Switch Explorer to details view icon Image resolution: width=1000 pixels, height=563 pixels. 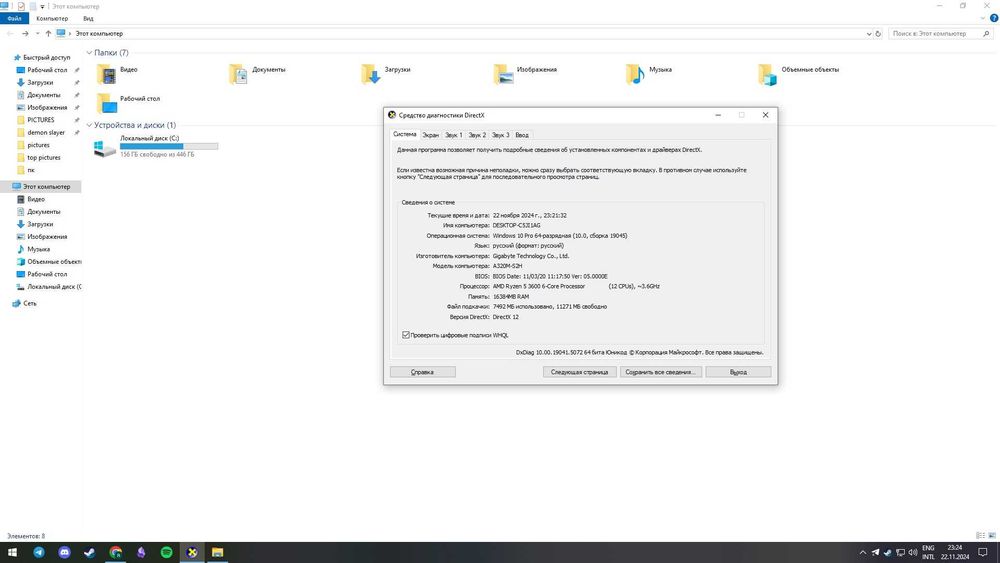[x=981, y=536]
